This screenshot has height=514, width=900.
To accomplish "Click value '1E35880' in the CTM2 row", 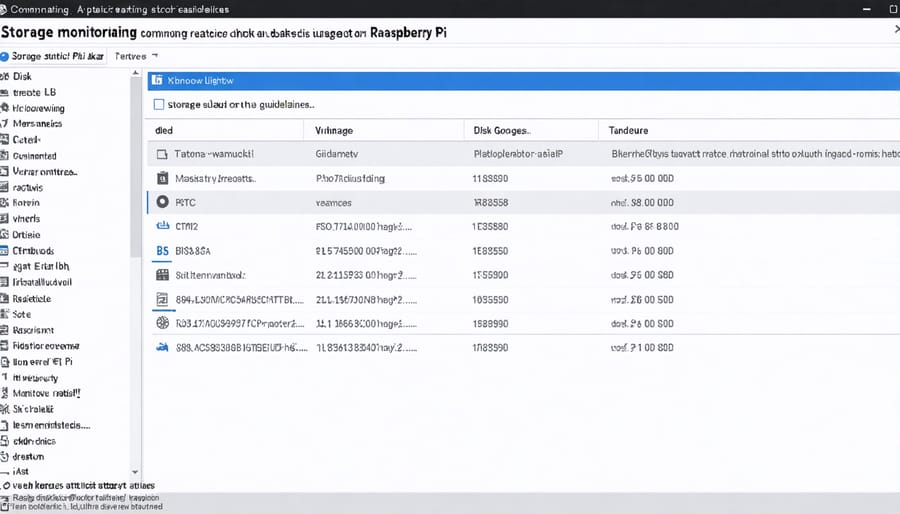I will click(x=490, y=226).
